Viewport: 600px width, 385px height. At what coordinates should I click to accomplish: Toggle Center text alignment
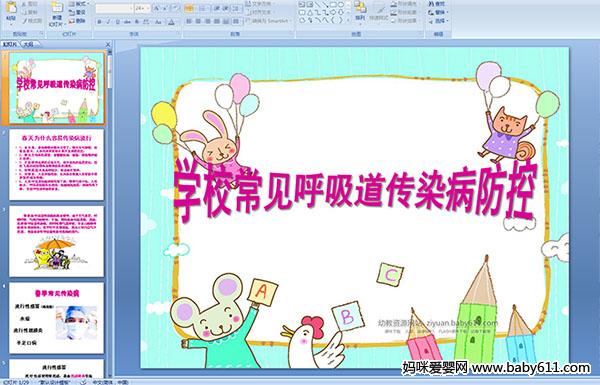click(198, 21)
